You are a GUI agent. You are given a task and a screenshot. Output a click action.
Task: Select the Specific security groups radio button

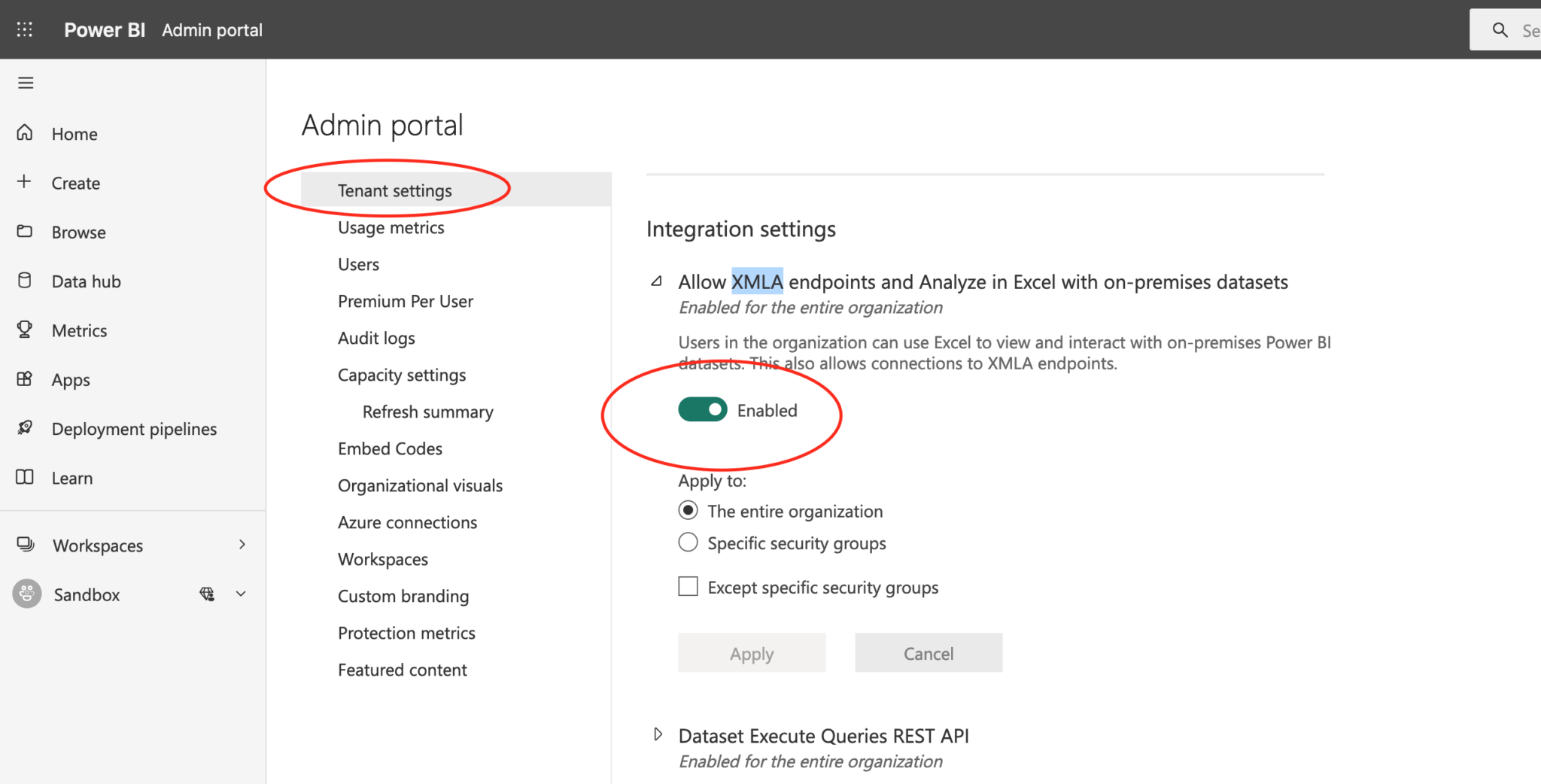[688, 542]
